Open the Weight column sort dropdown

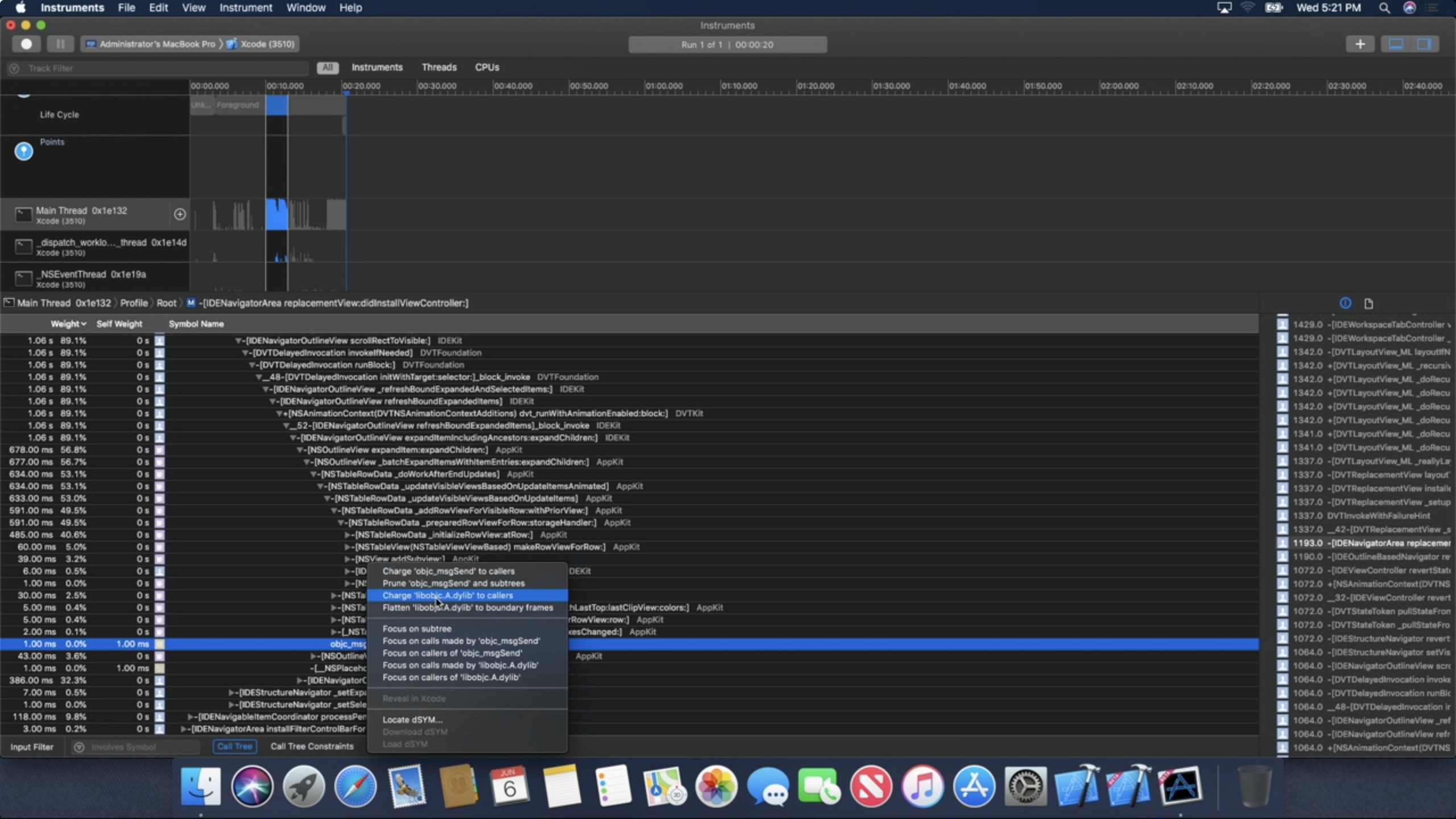coord(68,324)
